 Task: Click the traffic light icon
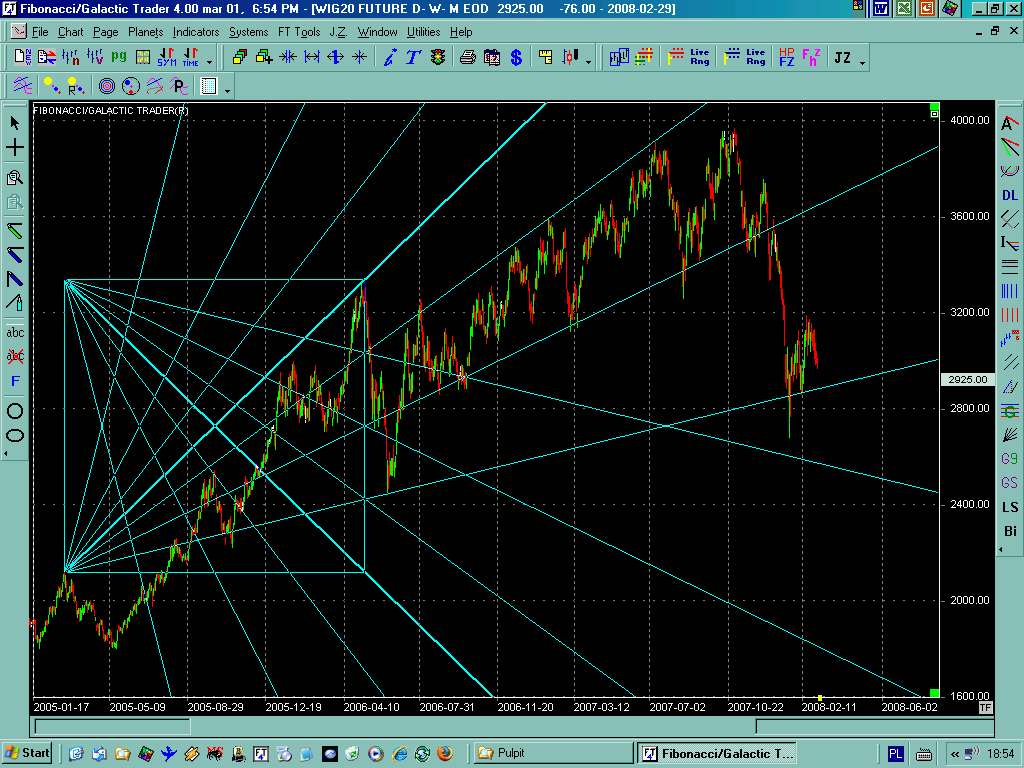click(x=437, y=57)
